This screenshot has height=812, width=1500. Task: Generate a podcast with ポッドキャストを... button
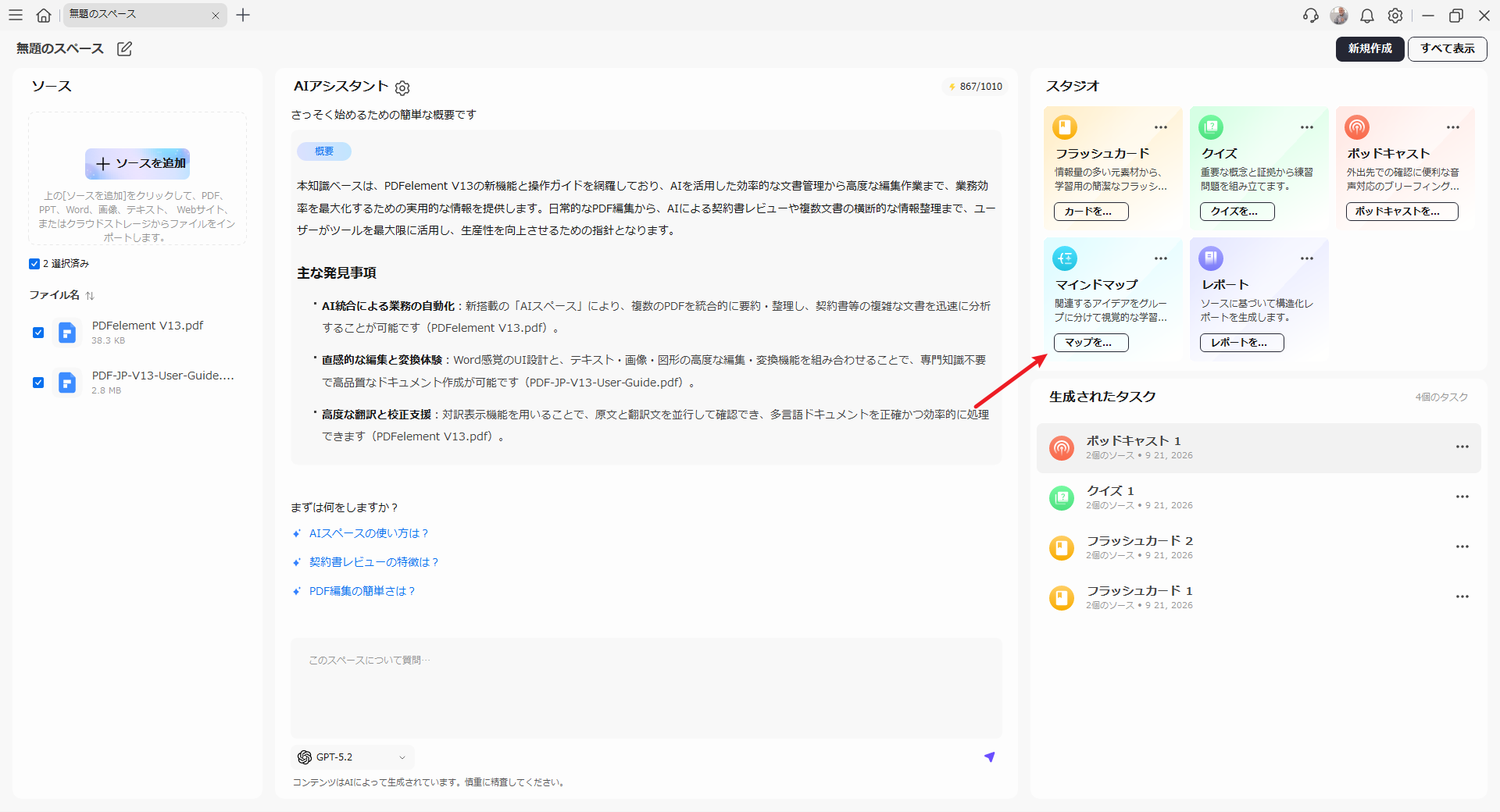coord(1402,212)
